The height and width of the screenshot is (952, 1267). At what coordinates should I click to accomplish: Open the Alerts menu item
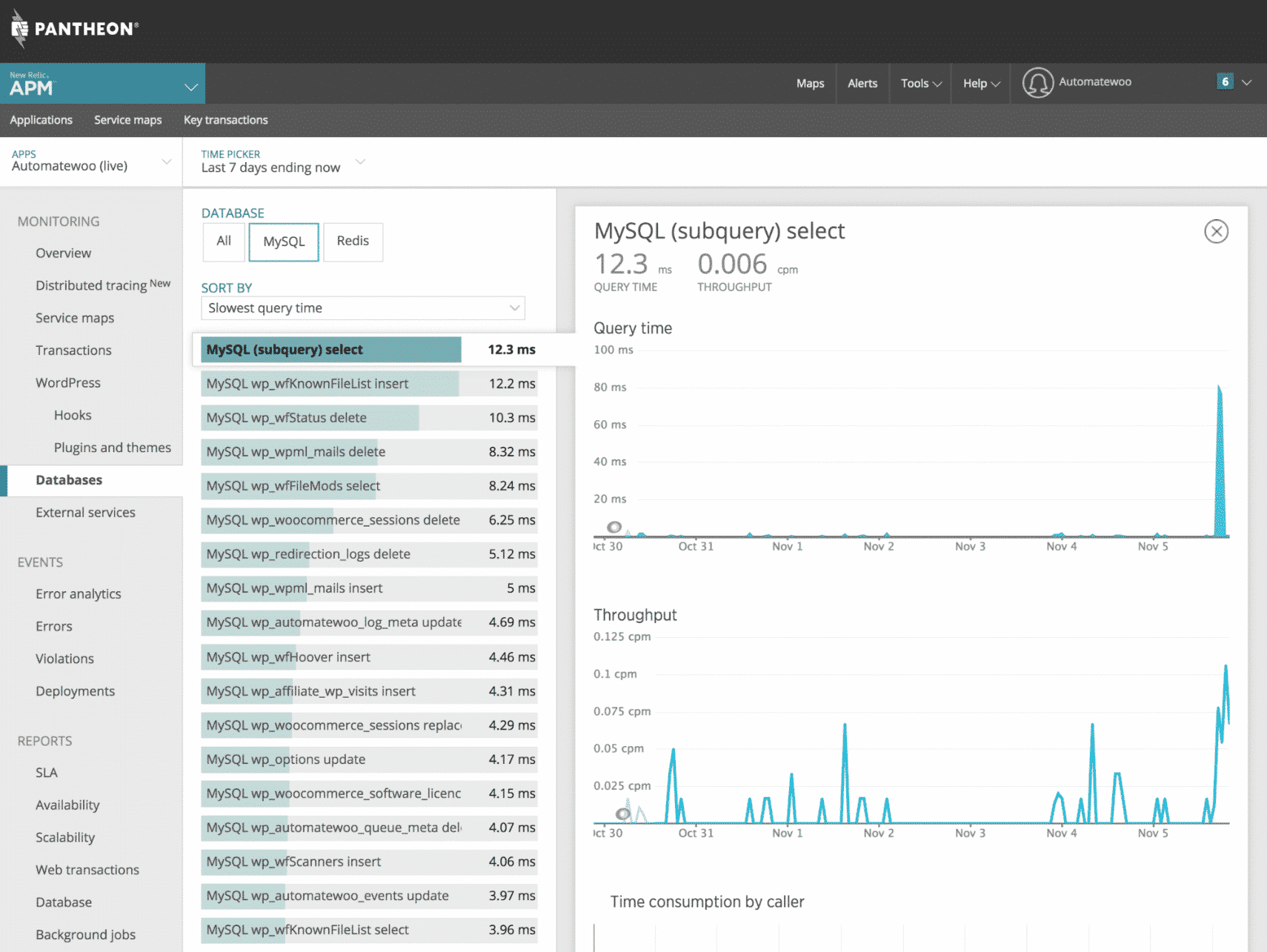(862, 83)
